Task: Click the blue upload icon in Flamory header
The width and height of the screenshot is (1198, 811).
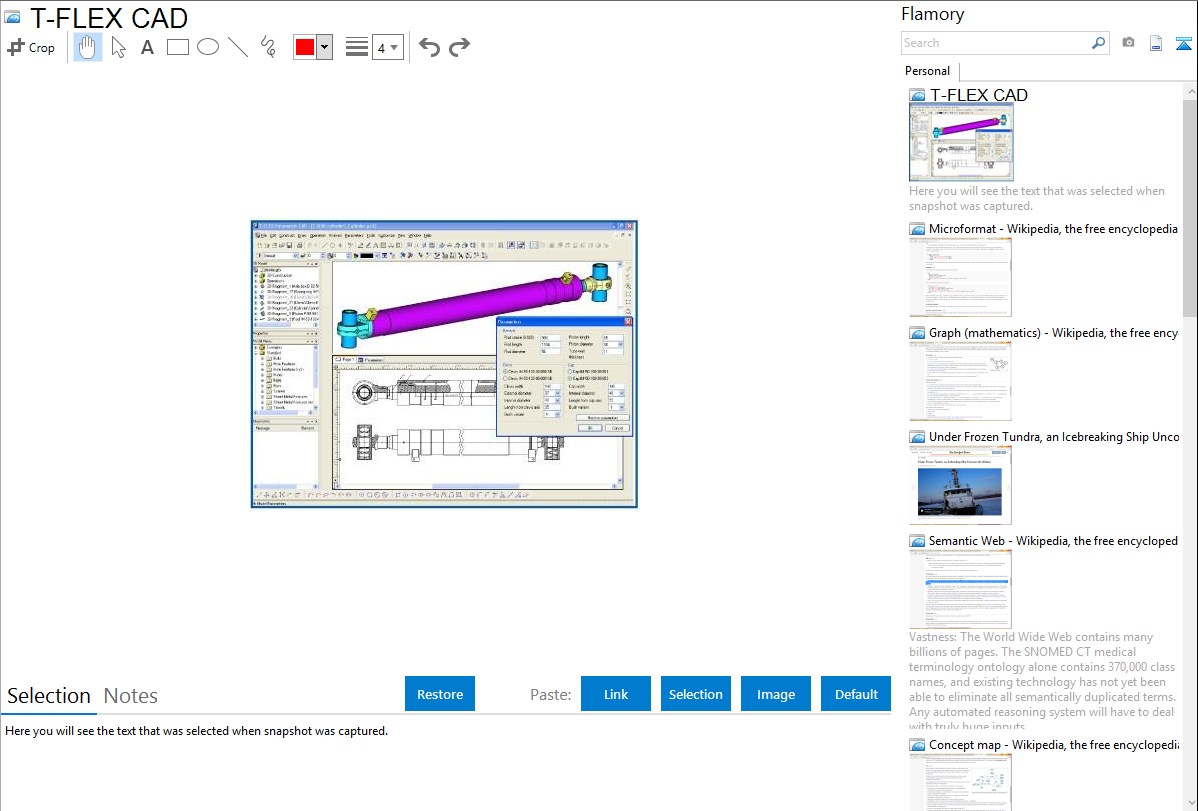Action: 1183,43
